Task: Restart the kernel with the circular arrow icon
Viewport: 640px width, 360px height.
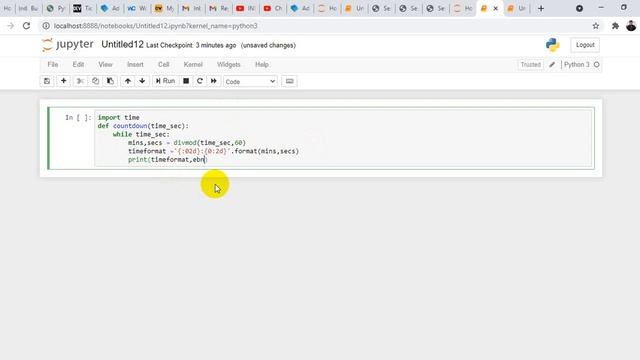Action: click(200, 81)
